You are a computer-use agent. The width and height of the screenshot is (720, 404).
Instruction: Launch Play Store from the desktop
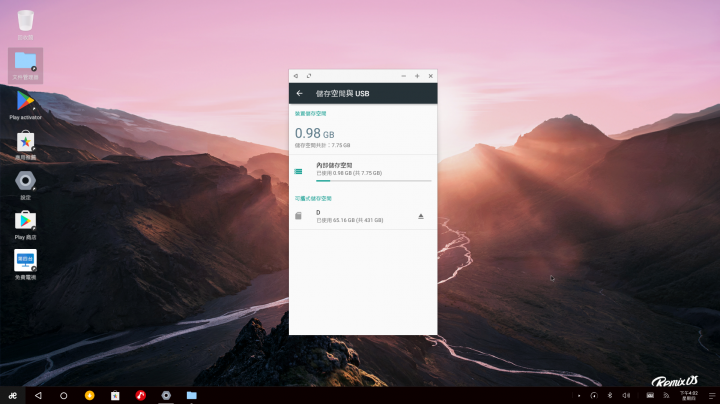pyautogui.click(x=25, y=223)
